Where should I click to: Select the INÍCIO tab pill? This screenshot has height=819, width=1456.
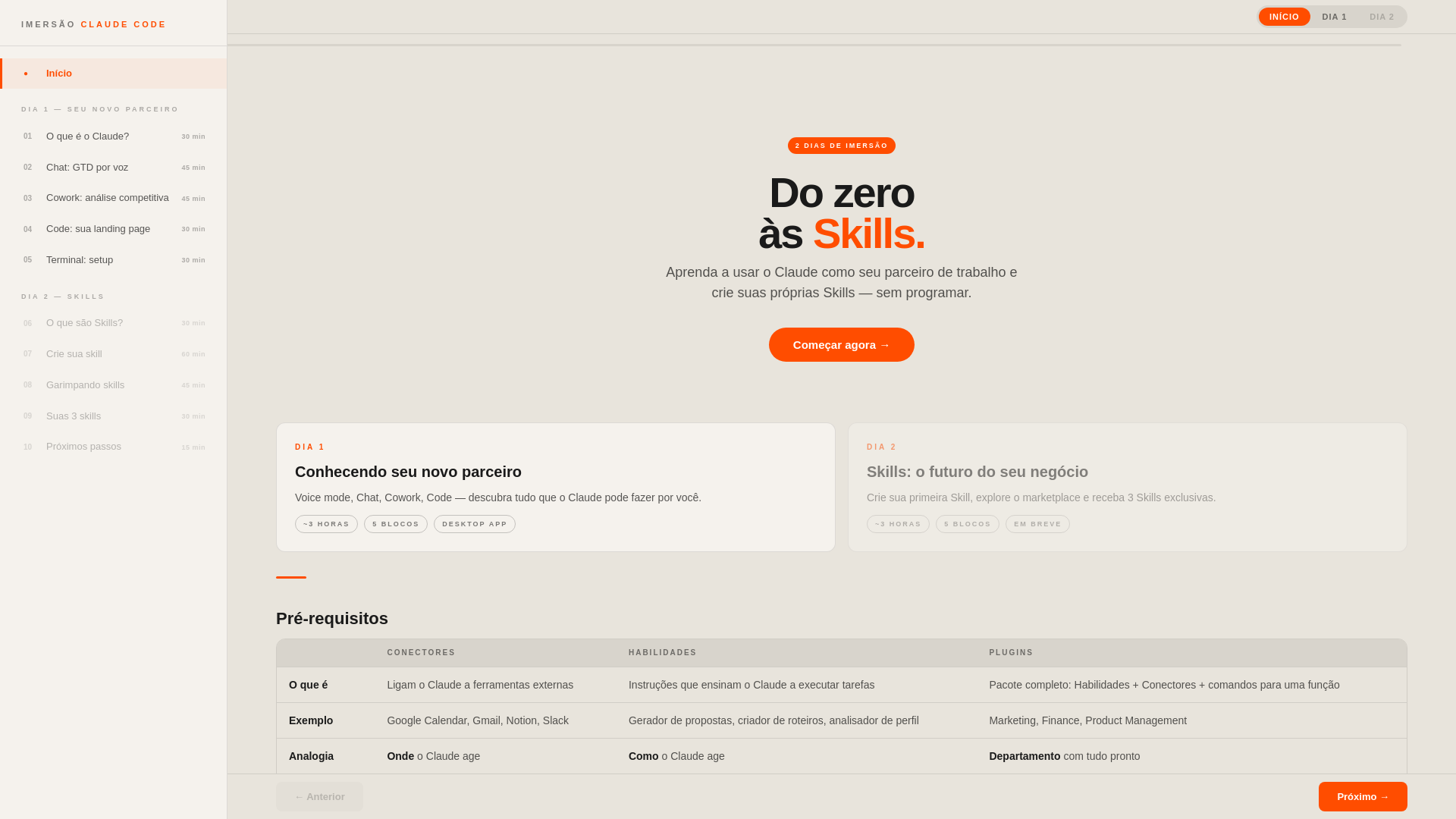tap(1284, 17)
